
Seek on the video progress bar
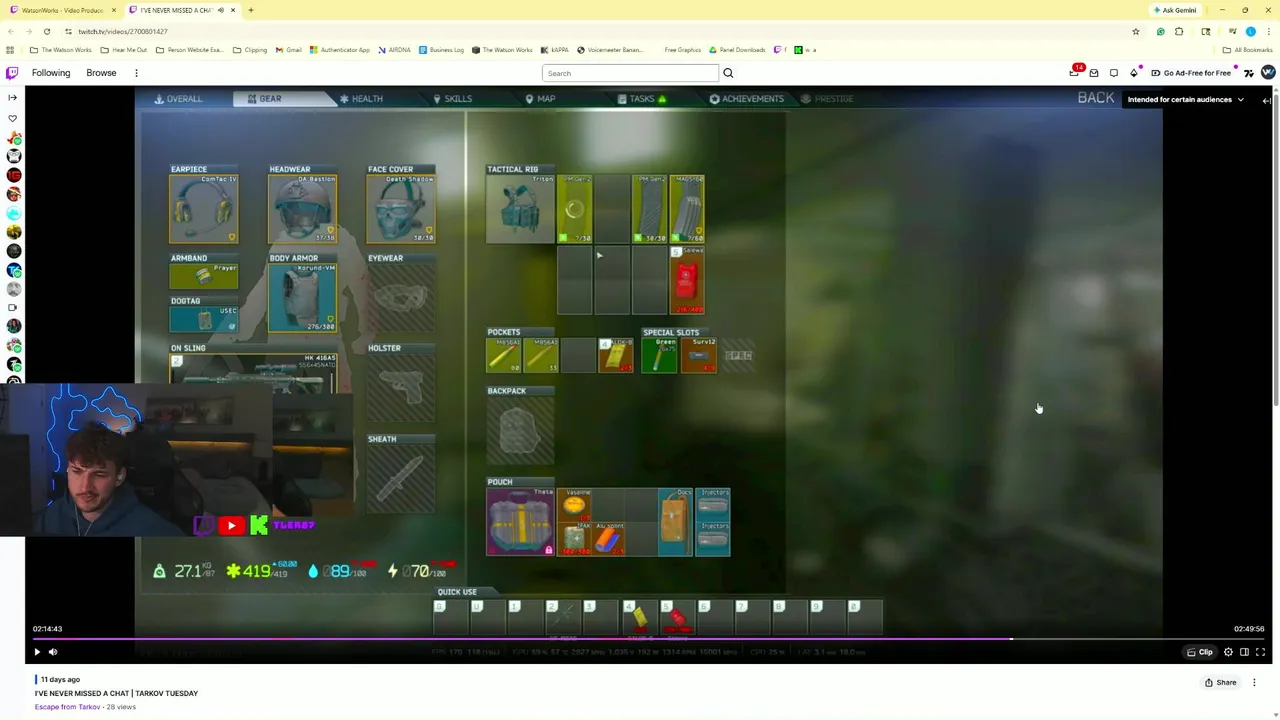pyautogui.click(x=650, y=638)
